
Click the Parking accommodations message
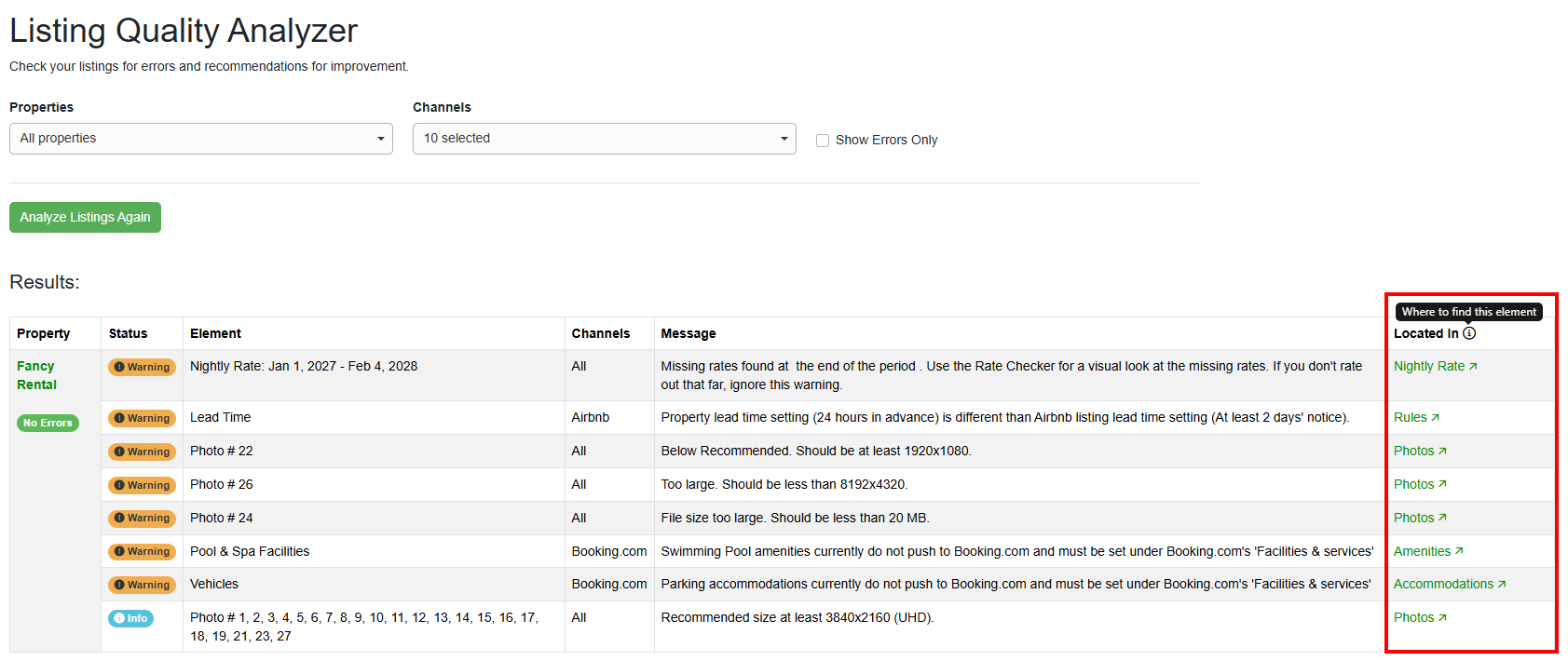tap(1016, 584)
